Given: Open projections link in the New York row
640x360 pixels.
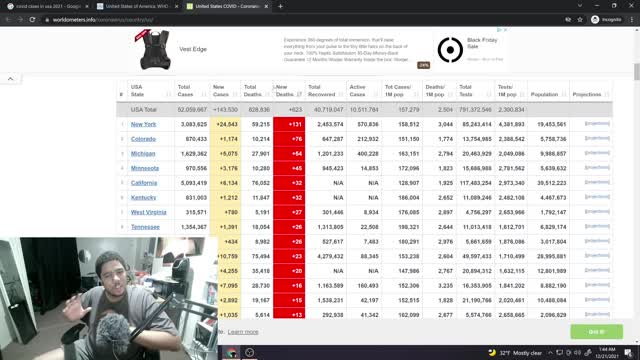Looking at the screenshot, I should tap(597, 124).
